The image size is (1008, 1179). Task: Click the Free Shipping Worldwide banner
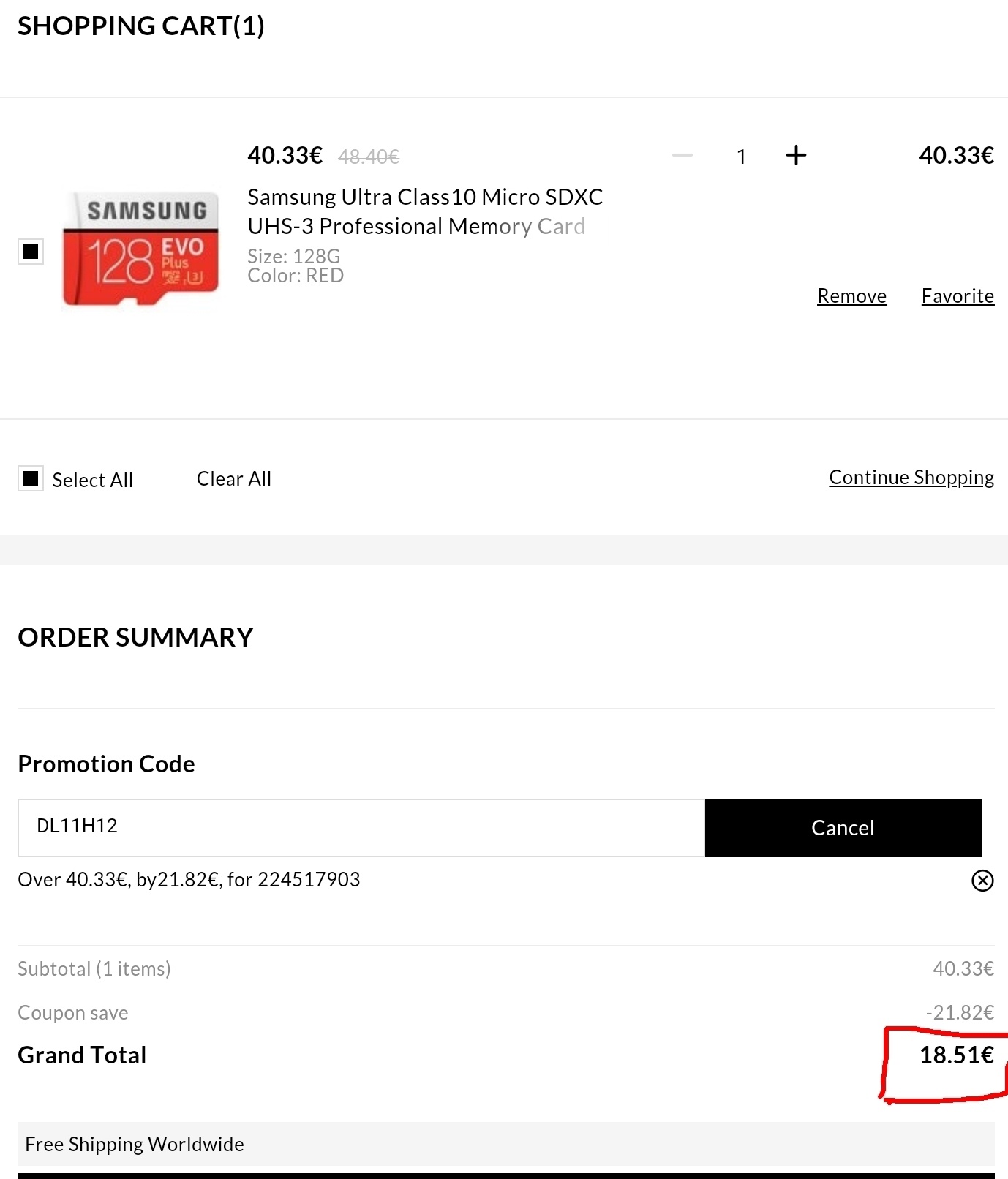click(505, 1144)
